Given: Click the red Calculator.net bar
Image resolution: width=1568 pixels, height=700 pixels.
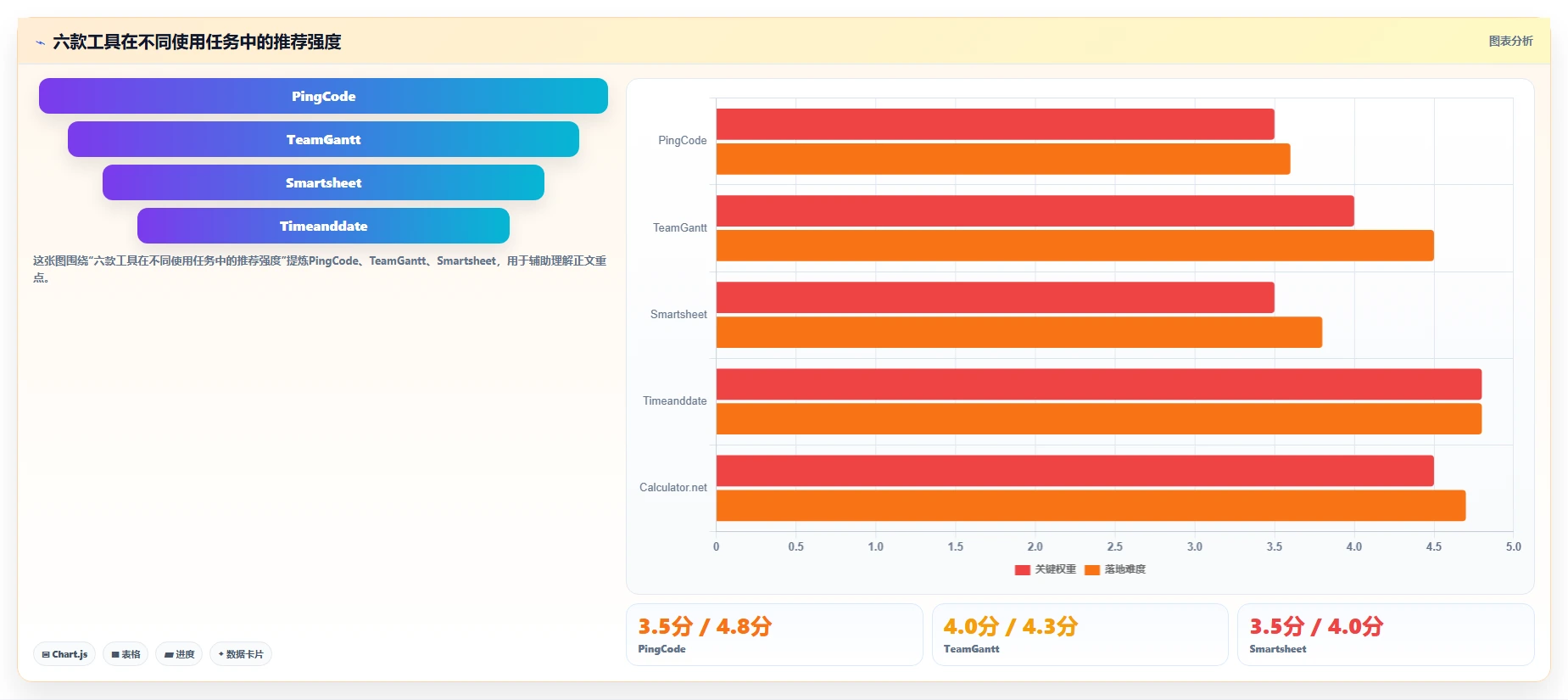Looking at the screenshot, I should (x=1074, y=470).
